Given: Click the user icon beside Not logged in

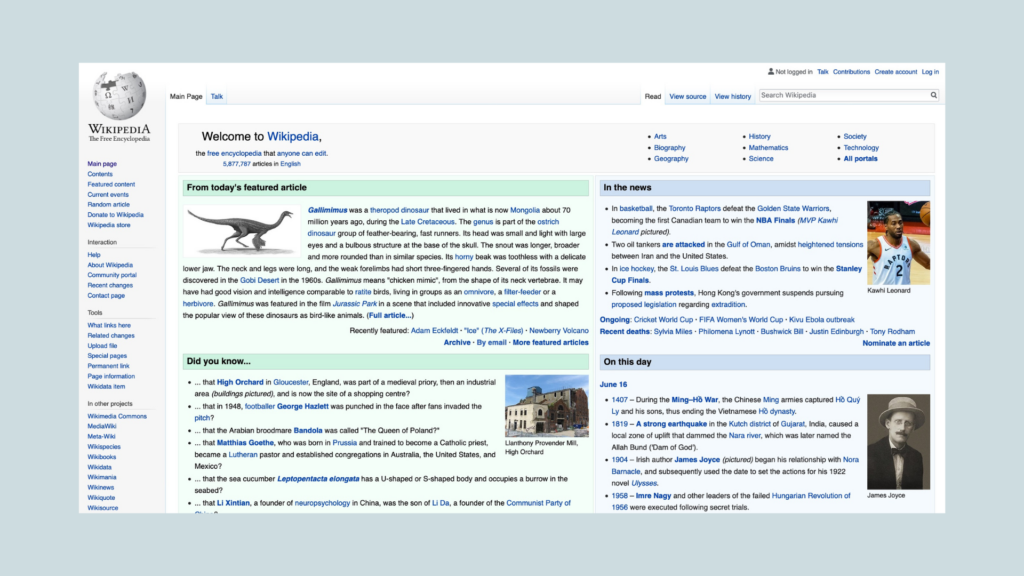Looking at the screenshot, I should tap(771, 72).
